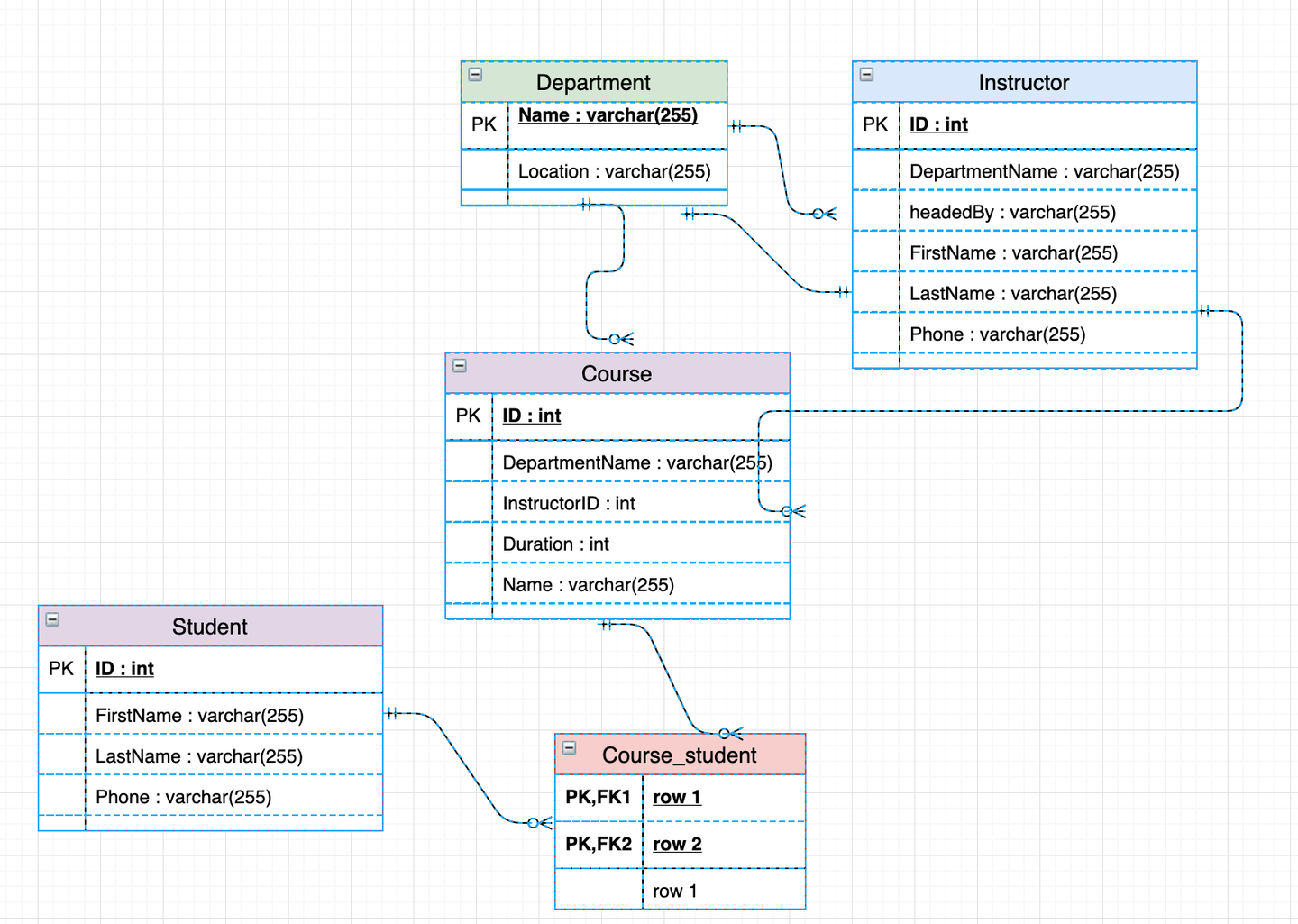The image size is (1298, 924).
Task: Collapse the Instructor table
Action: pos(866,75)
